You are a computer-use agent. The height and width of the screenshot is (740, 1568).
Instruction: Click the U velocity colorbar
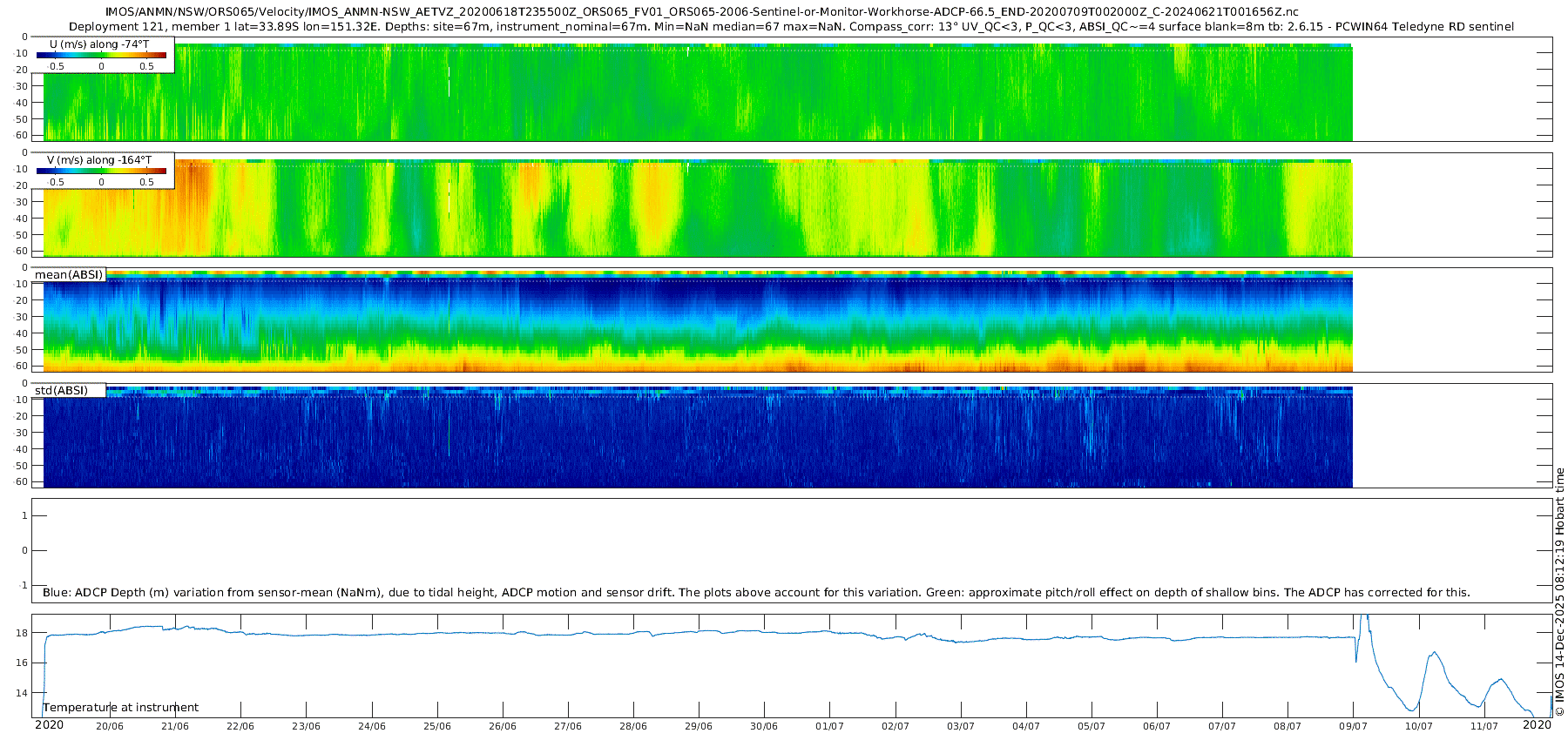click(x=101, y=55)
